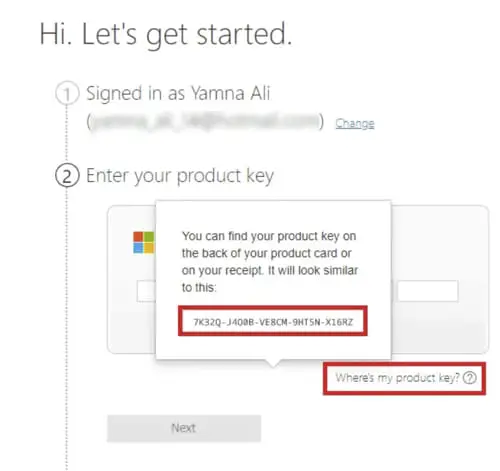Click the sample product key 7K32Q-J4Q0B text
Screen dimensions: 500x471
273,322
